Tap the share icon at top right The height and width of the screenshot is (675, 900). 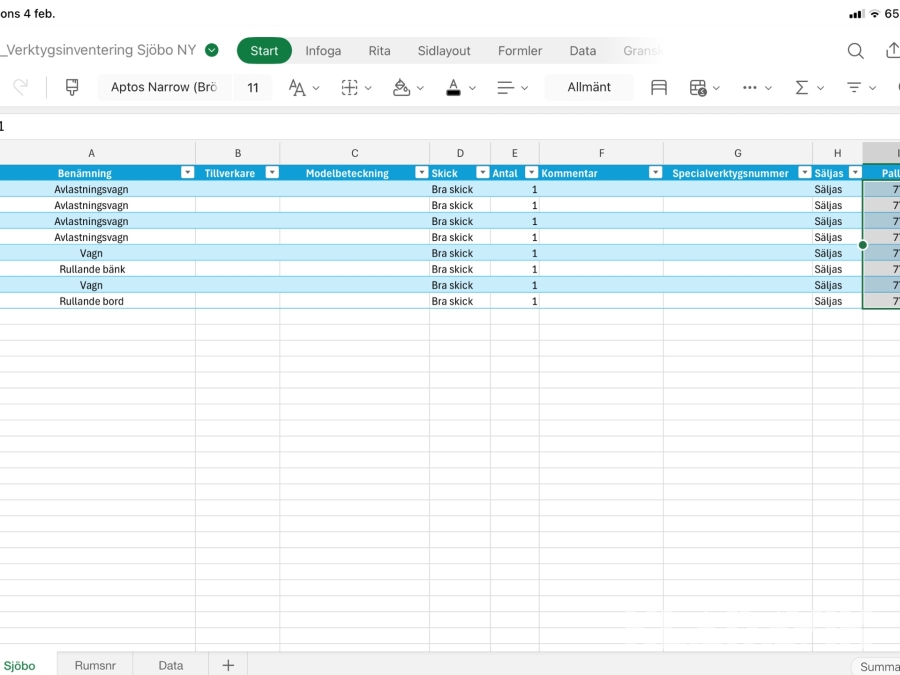tap(892, 51)
